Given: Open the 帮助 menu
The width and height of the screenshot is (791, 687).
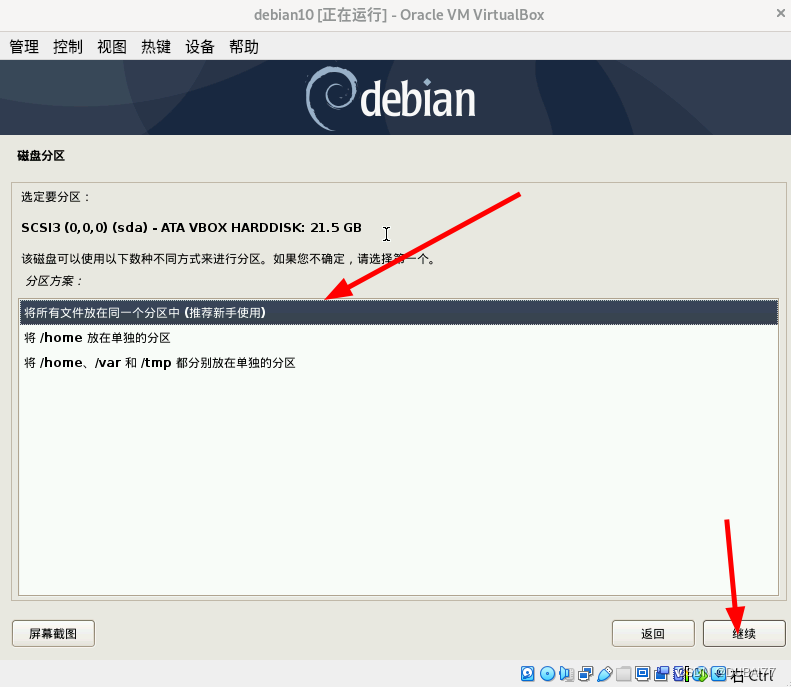Looking at the screenshot, I should coord(244,47).
